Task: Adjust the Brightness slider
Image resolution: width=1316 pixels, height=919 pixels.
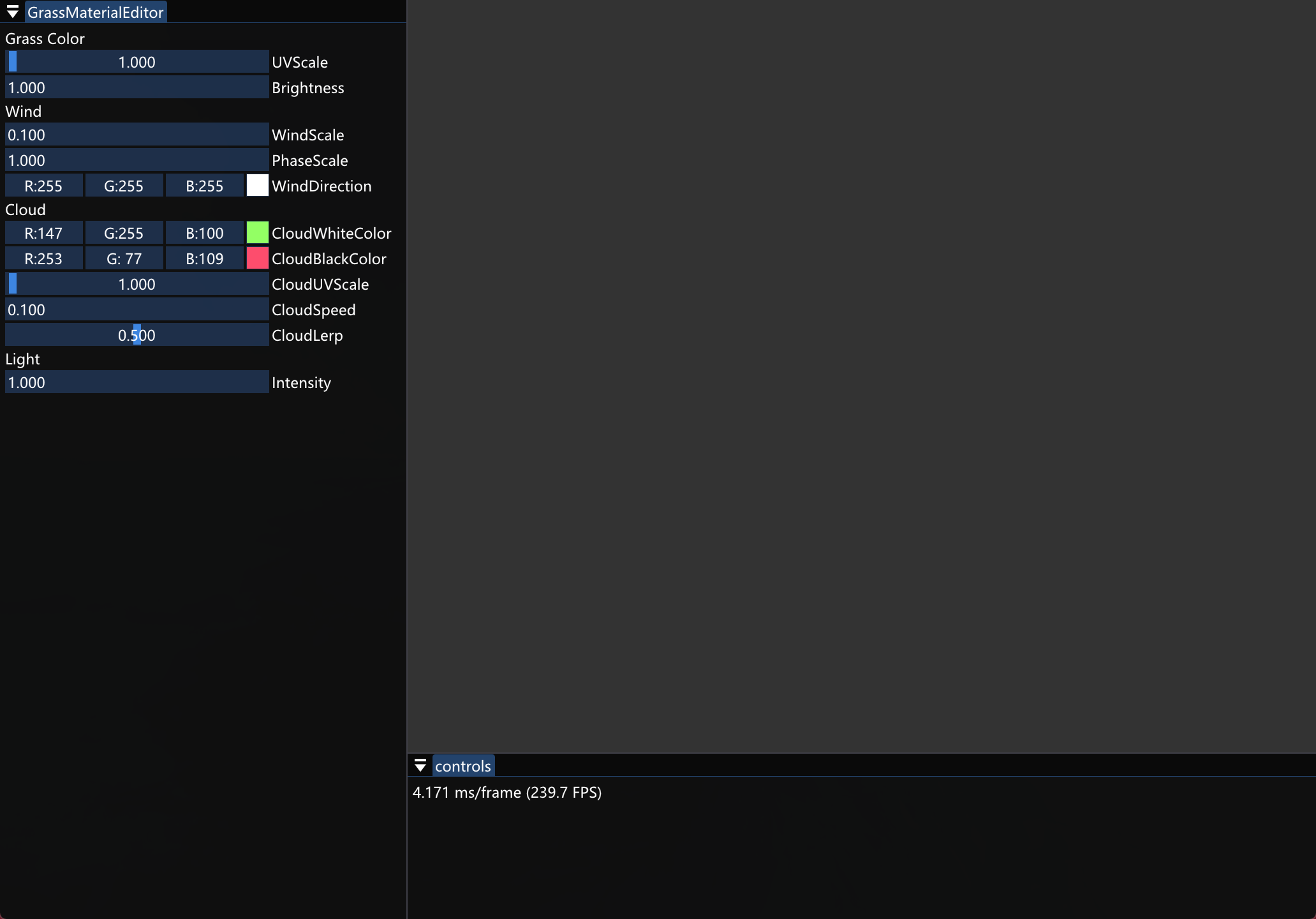Action: pyautogui.click(x=137, y=87)
